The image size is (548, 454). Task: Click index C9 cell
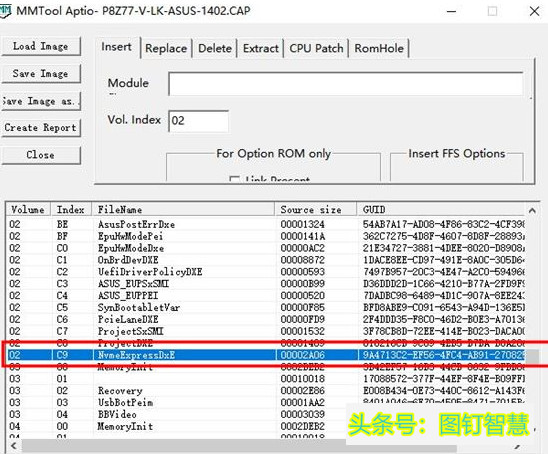click(62, 355)
